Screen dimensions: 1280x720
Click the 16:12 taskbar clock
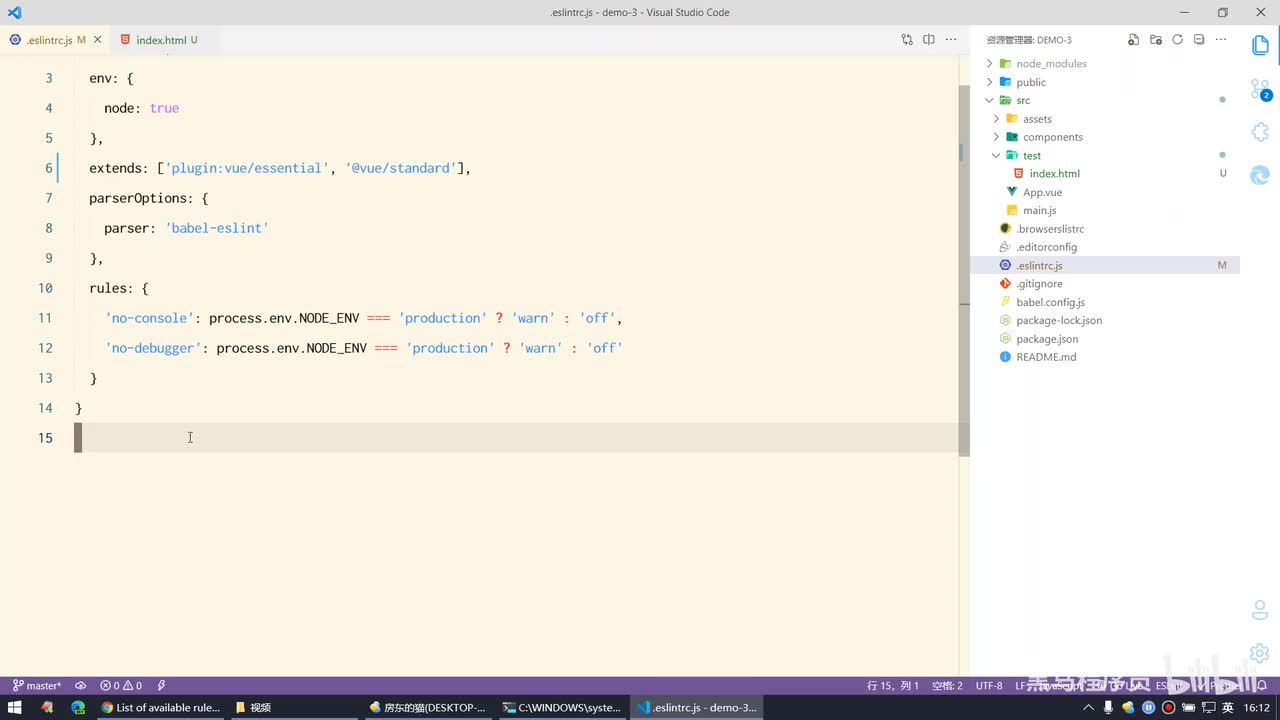click(x=1257, y=707)
